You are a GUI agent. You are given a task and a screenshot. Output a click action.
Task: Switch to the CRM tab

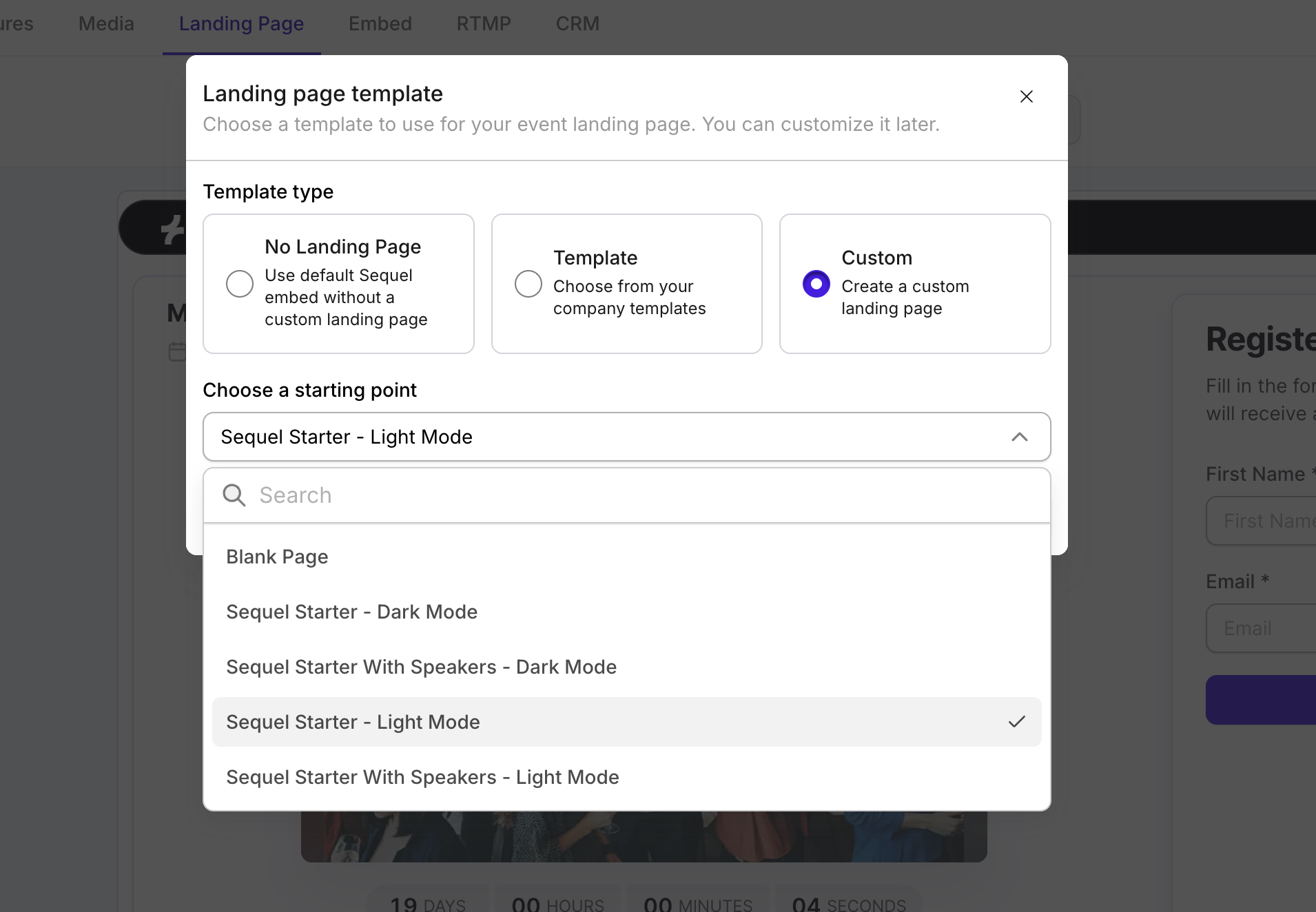point(577,23)
